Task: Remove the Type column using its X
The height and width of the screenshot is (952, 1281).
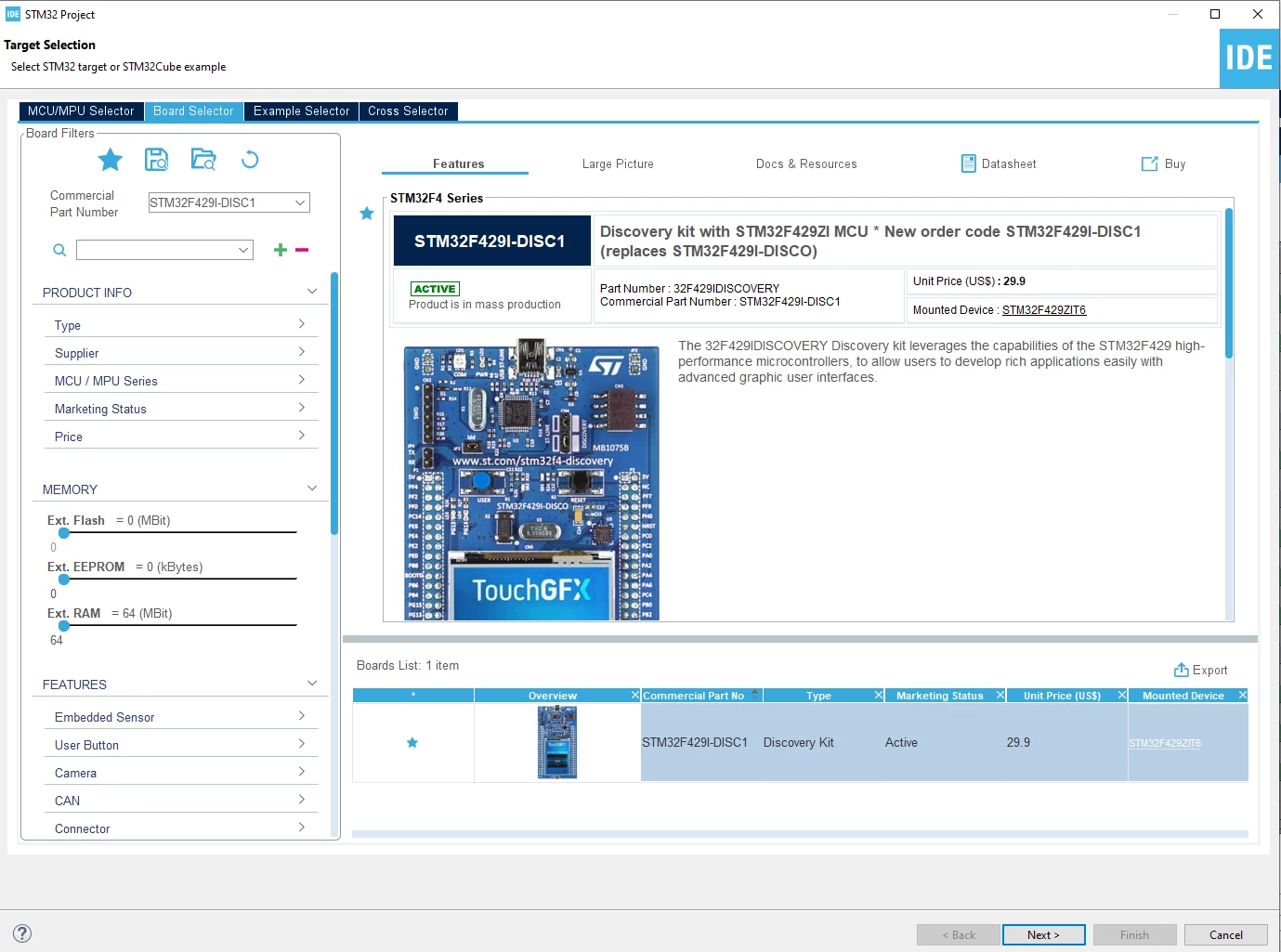Action: pyautogui.click(x=879, y=696)
